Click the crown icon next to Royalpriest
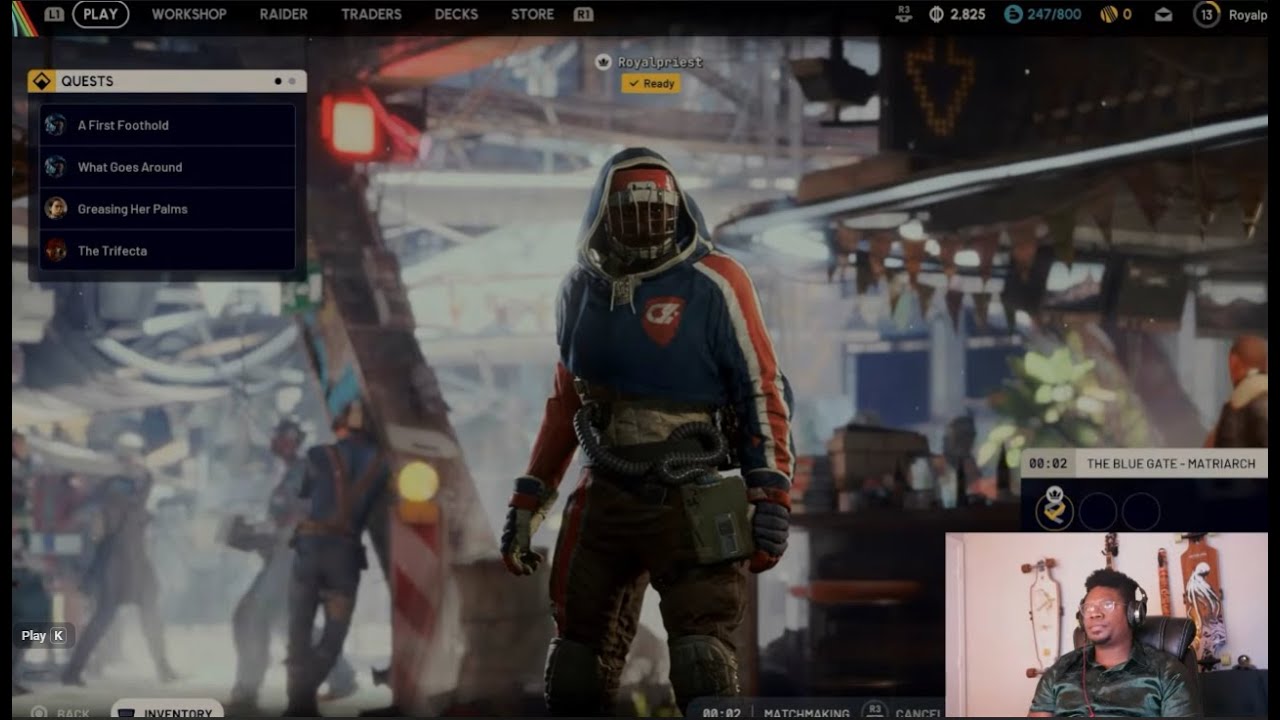Viewport: 1280px width, 720px height. click(603, 62)
